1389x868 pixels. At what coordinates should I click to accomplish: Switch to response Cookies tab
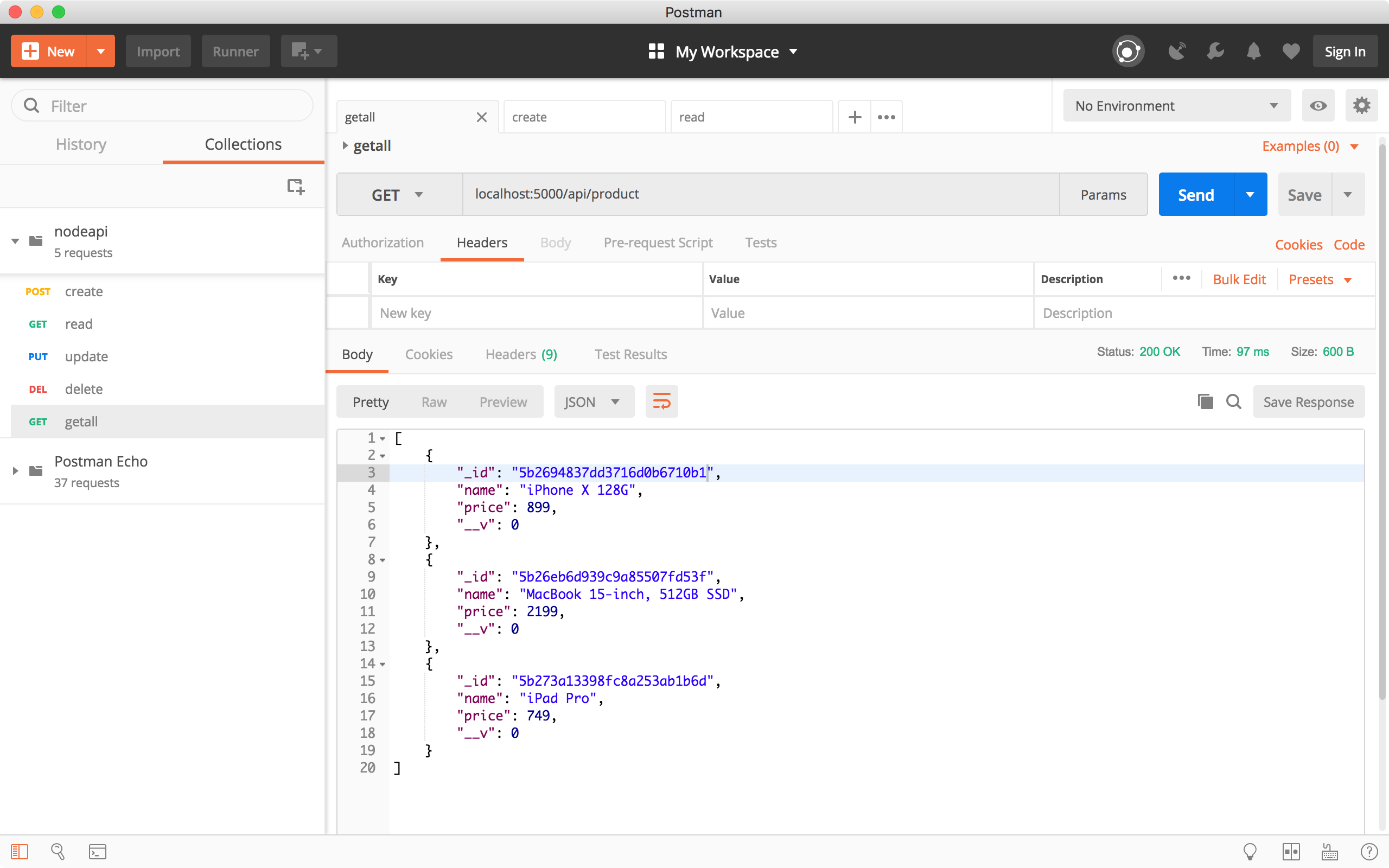pyautogui.click(x=429, y=354)
